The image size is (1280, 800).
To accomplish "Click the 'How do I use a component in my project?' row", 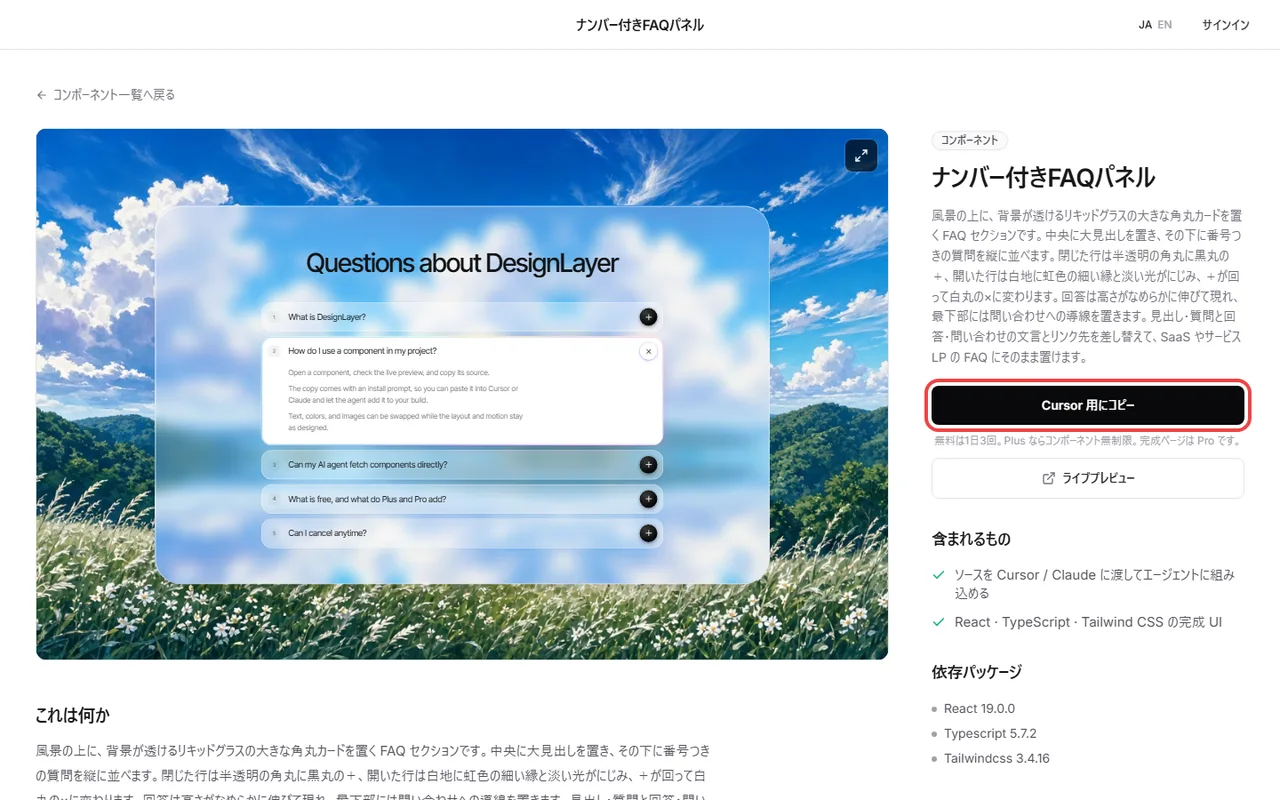I will coord(462,351).
